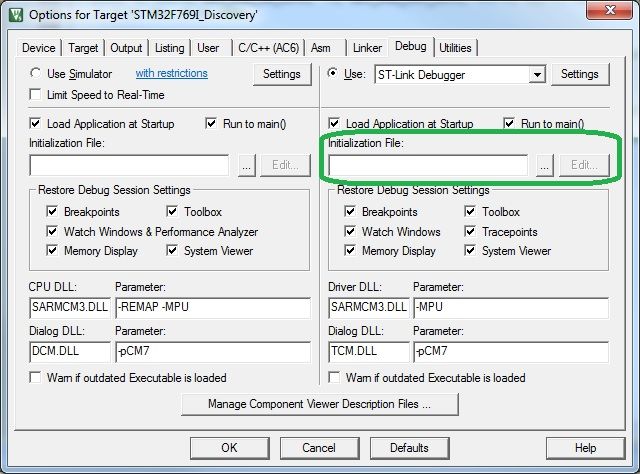Click the CPU DLL field SARMCM3.DLL
640x474 pixels.
tap(70, 307)
